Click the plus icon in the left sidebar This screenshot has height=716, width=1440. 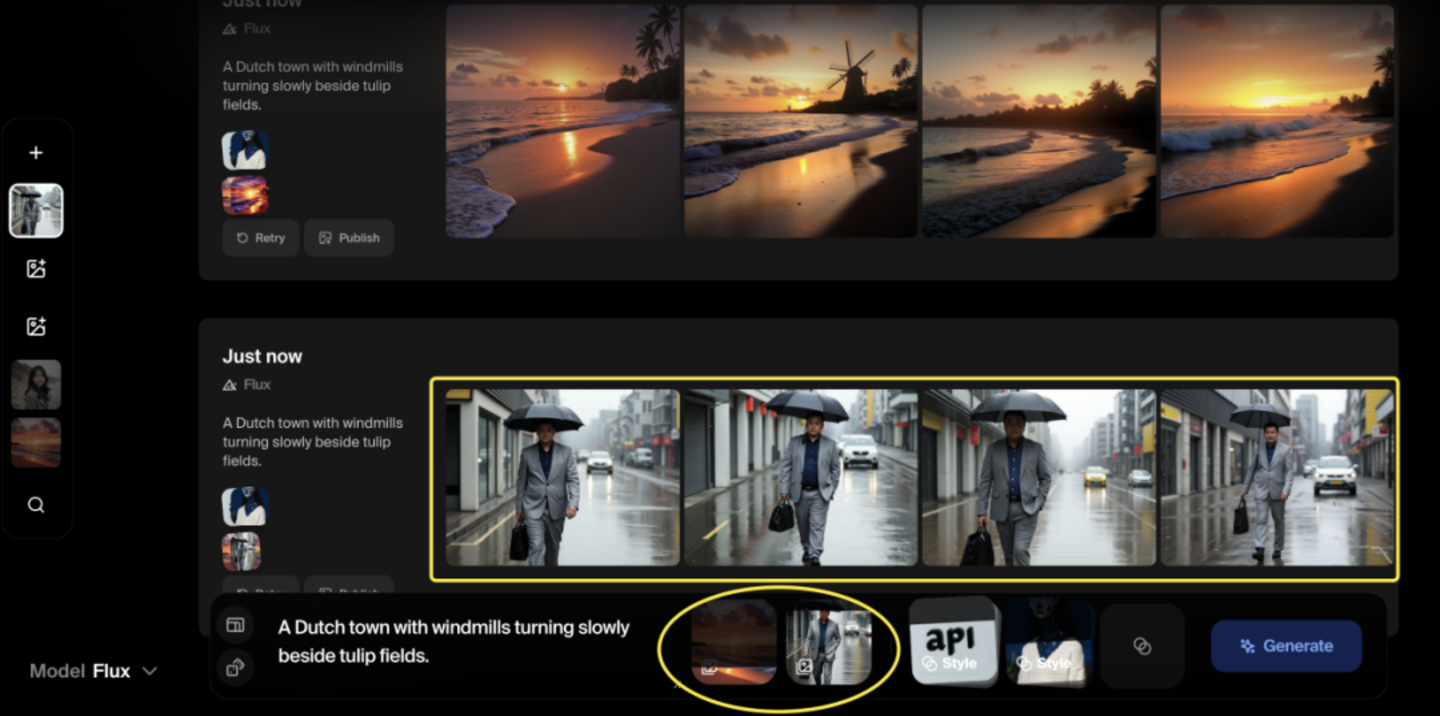[x=36, y=153]
